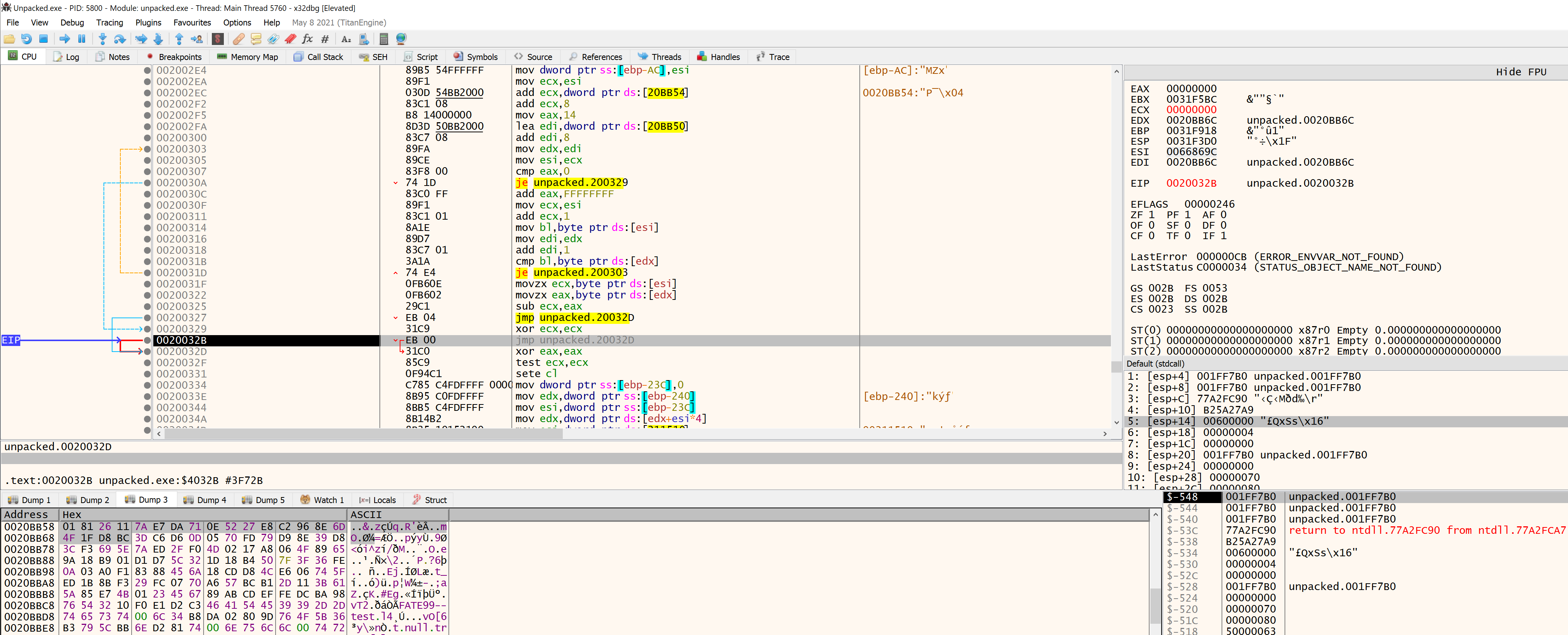Image resolution: width=1568 pixels, height=635 pixels.
Task: Toggle breakpoint bullet at address 0020030A
Action: coord(147,183)
